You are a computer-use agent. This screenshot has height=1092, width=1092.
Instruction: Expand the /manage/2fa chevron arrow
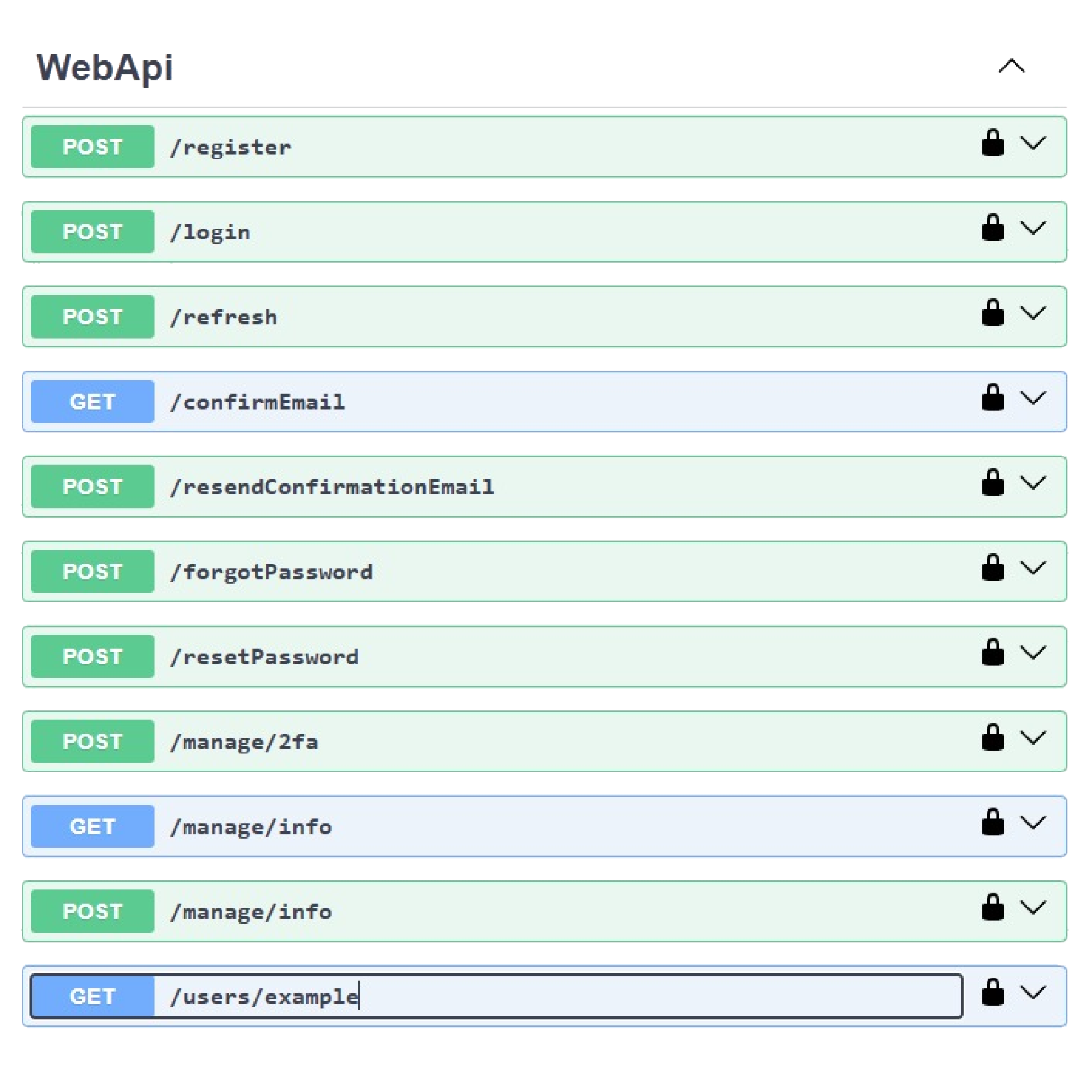1032,738
